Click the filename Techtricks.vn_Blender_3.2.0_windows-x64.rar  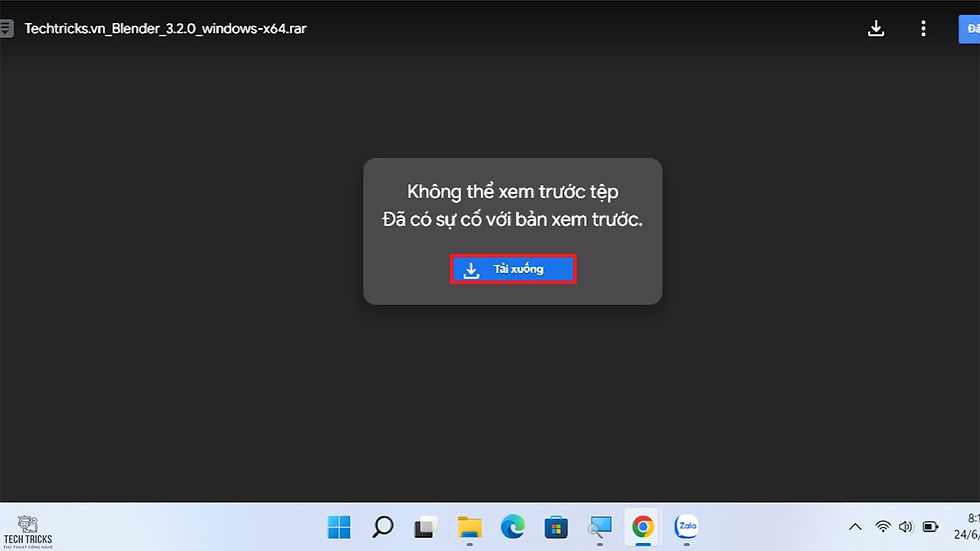[166, 28]
